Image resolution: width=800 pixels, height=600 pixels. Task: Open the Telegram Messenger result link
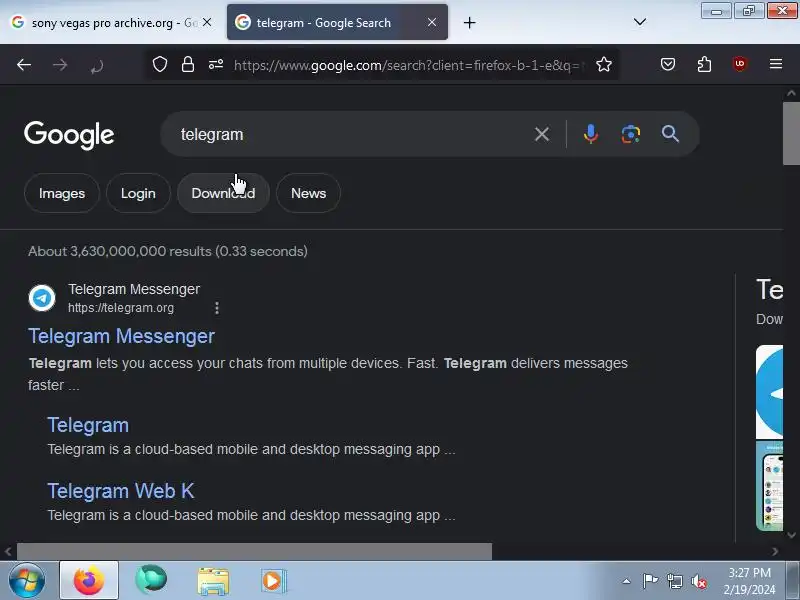[121, 336]
